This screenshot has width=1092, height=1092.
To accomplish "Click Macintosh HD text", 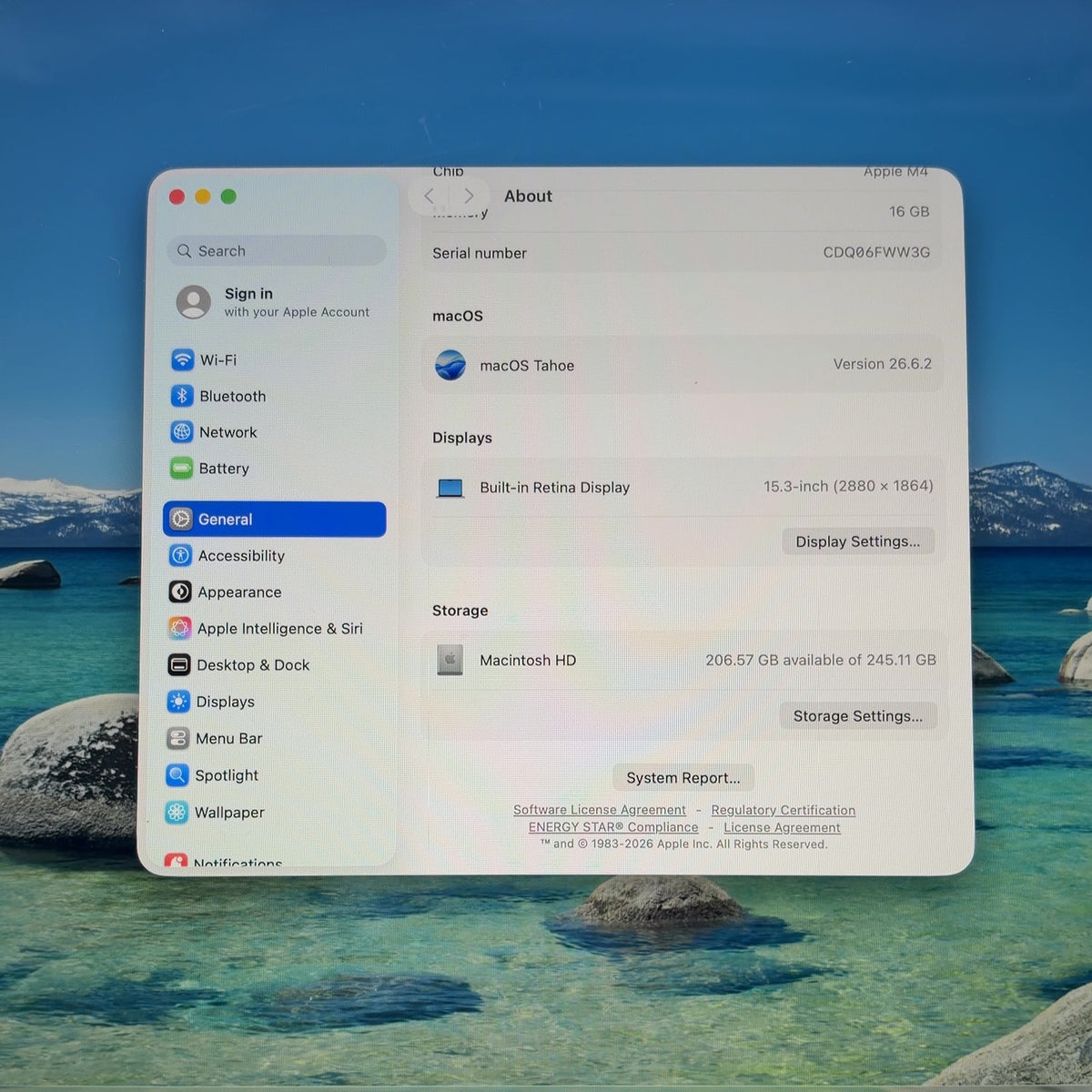I will coord(528,661).
